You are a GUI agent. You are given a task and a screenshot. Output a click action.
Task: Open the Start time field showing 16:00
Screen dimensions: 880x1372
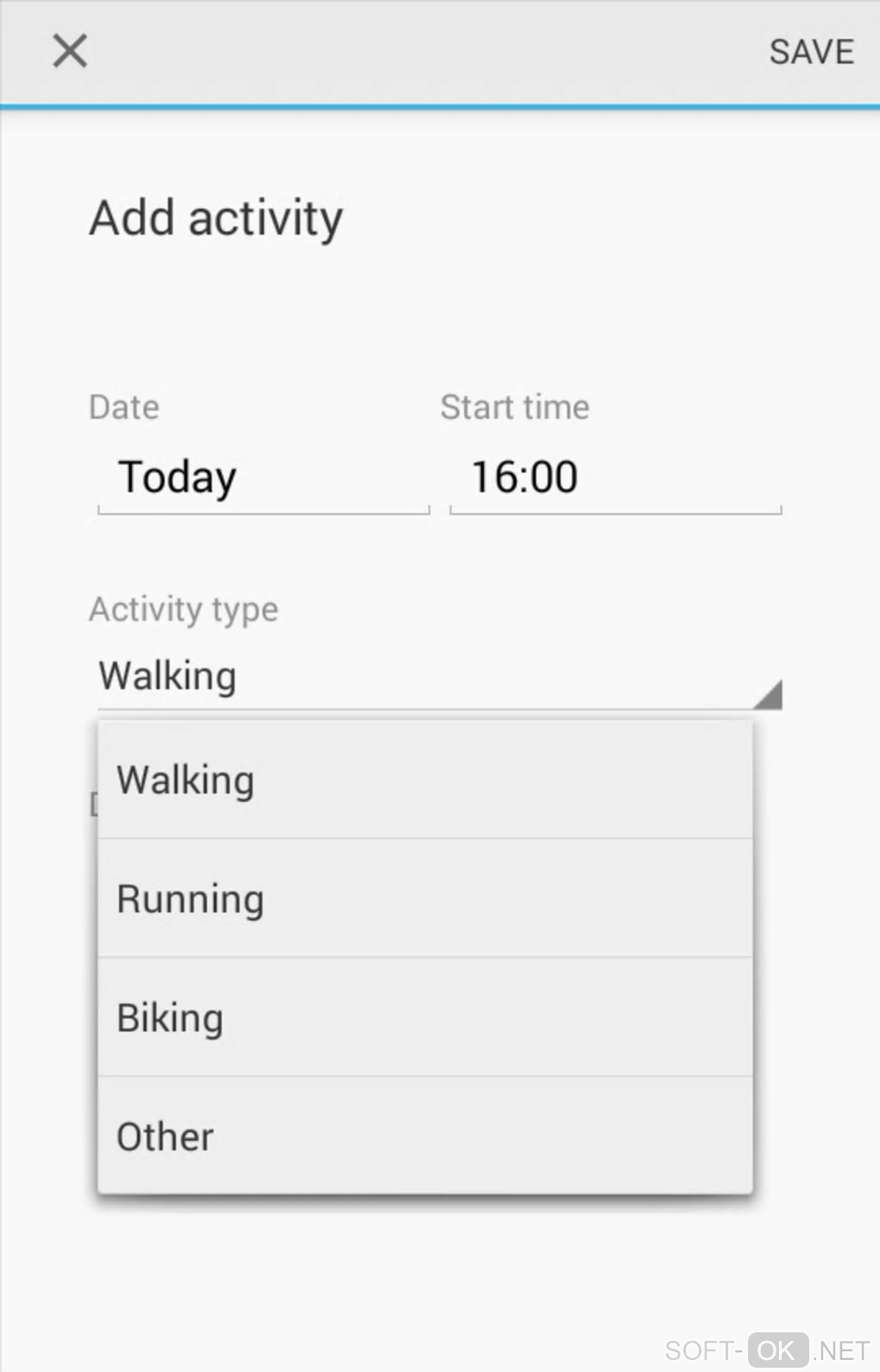coord(615,478)
